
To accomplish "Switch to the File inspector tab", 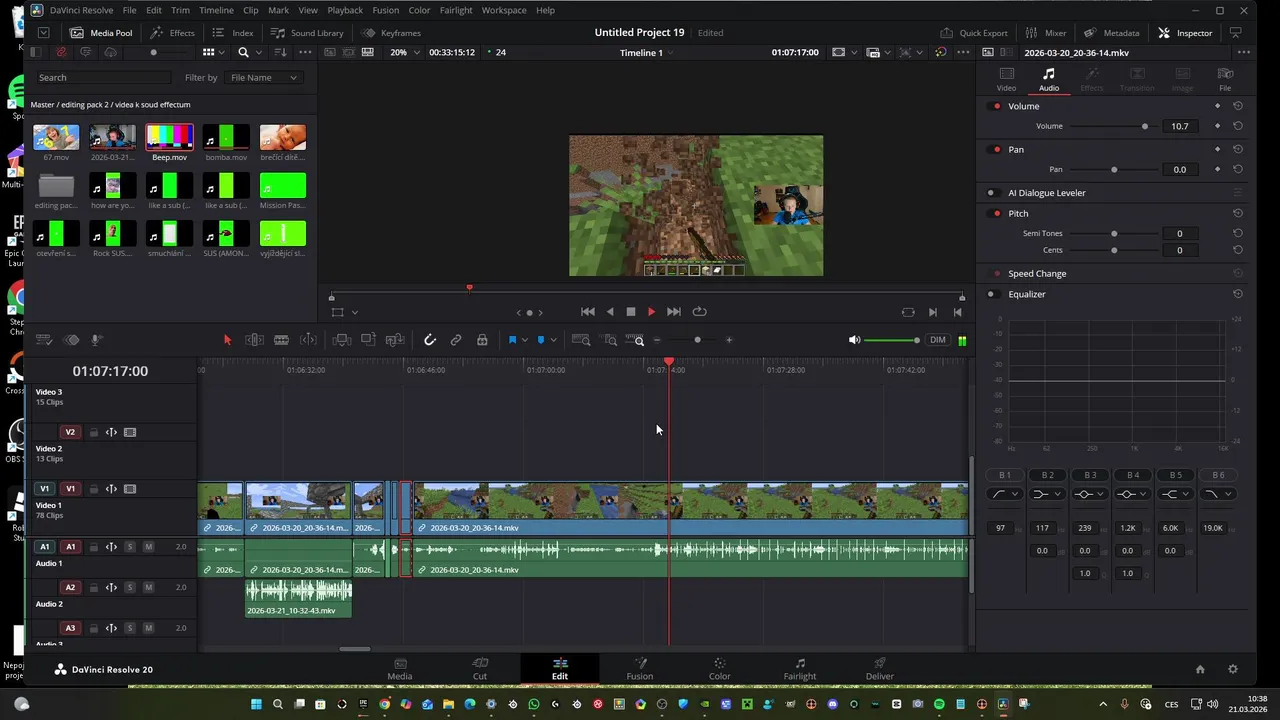I will pos(1225,79).
